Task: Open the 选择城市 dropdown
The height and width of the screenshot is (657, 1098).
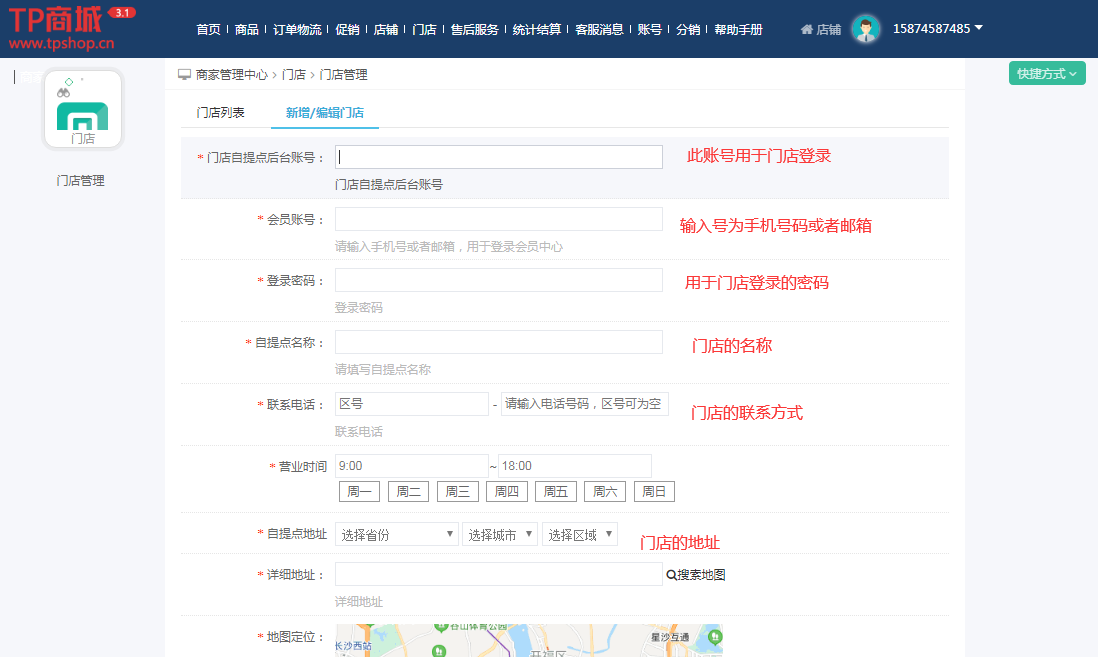Action: coord(499,535)
